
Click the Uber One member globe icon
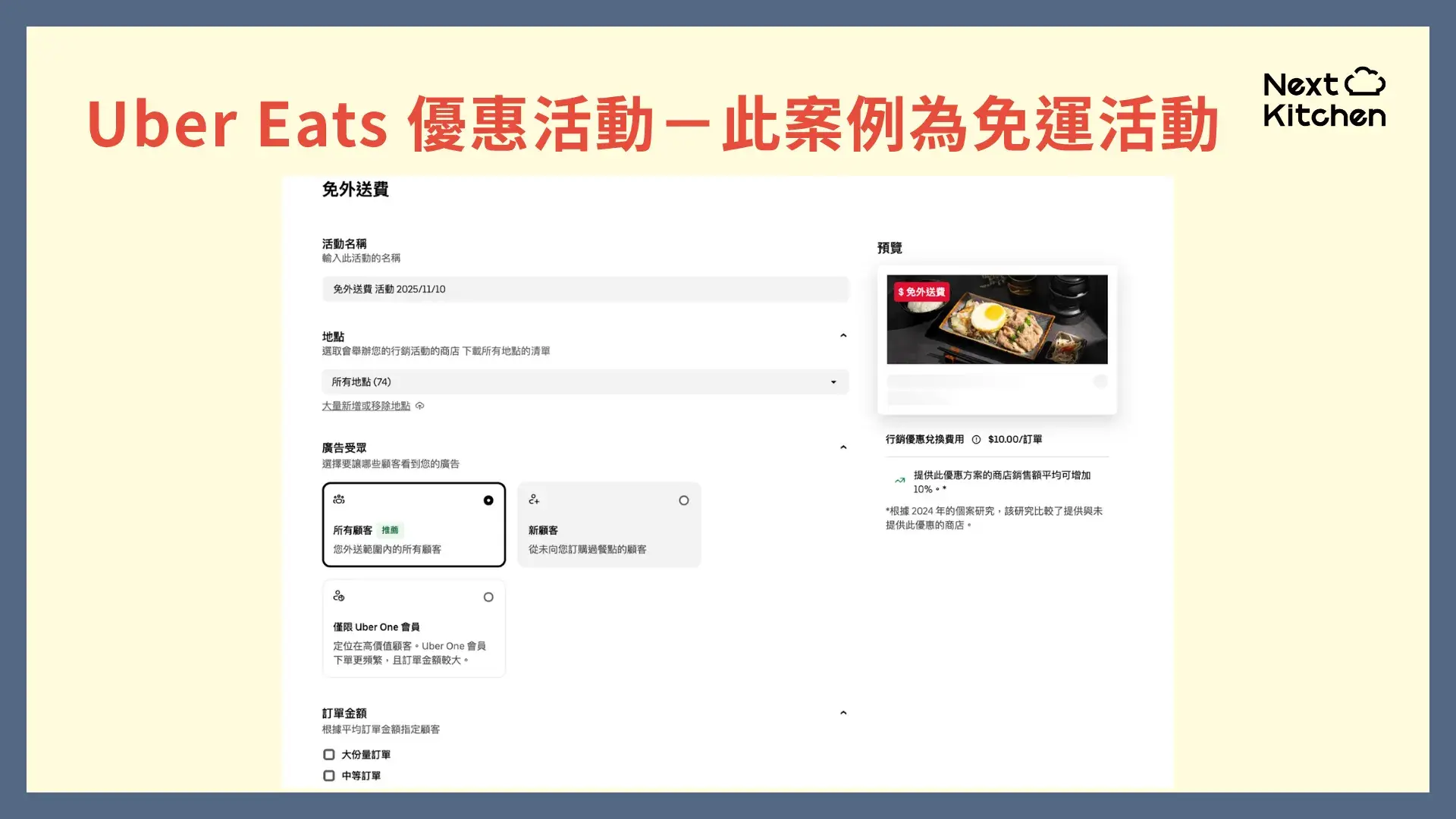pyautogui.click(x=338, y=596)
